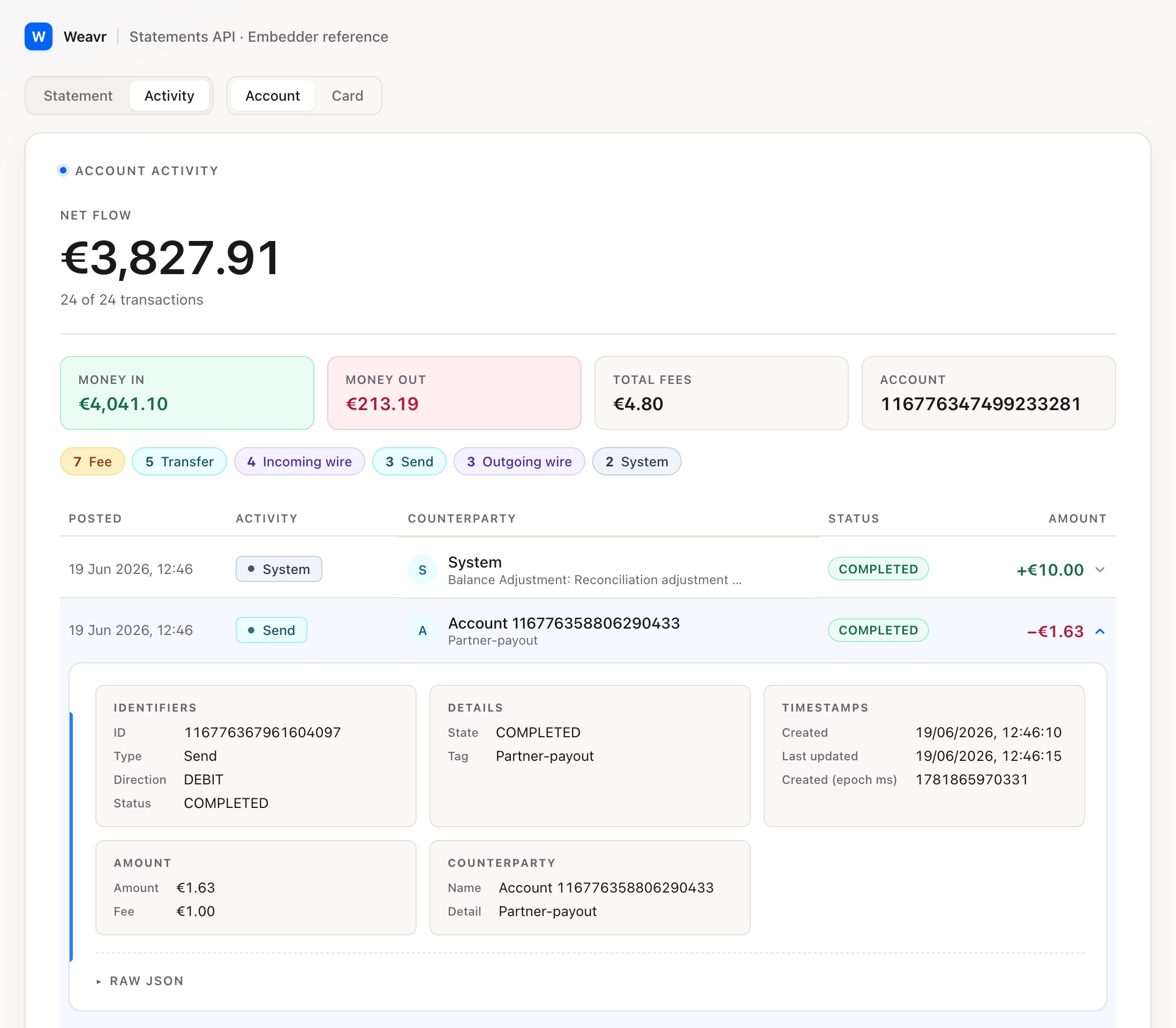Collapse the Send −€1.63 row chevron
The height and width of the screenshot is (1028, 1176).
[1100, 632]
